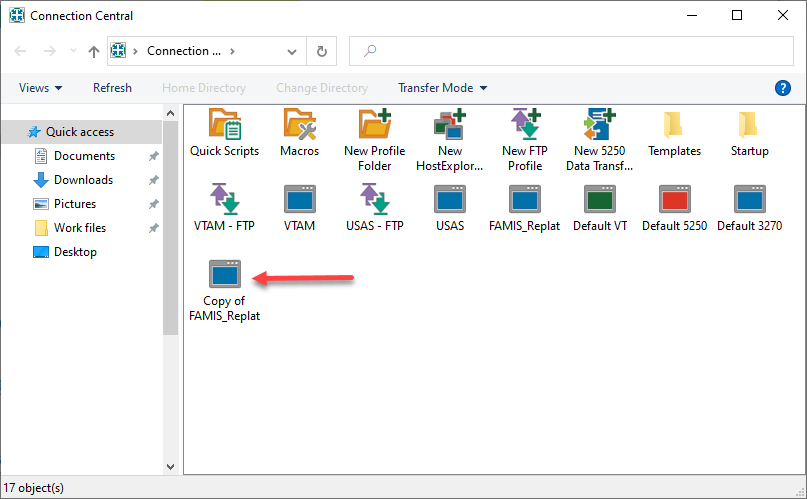This screenshot has width=807, height=499.
Task: Click the address bar refresh icon
Action: pyautogui.click(x=322, y=51)
